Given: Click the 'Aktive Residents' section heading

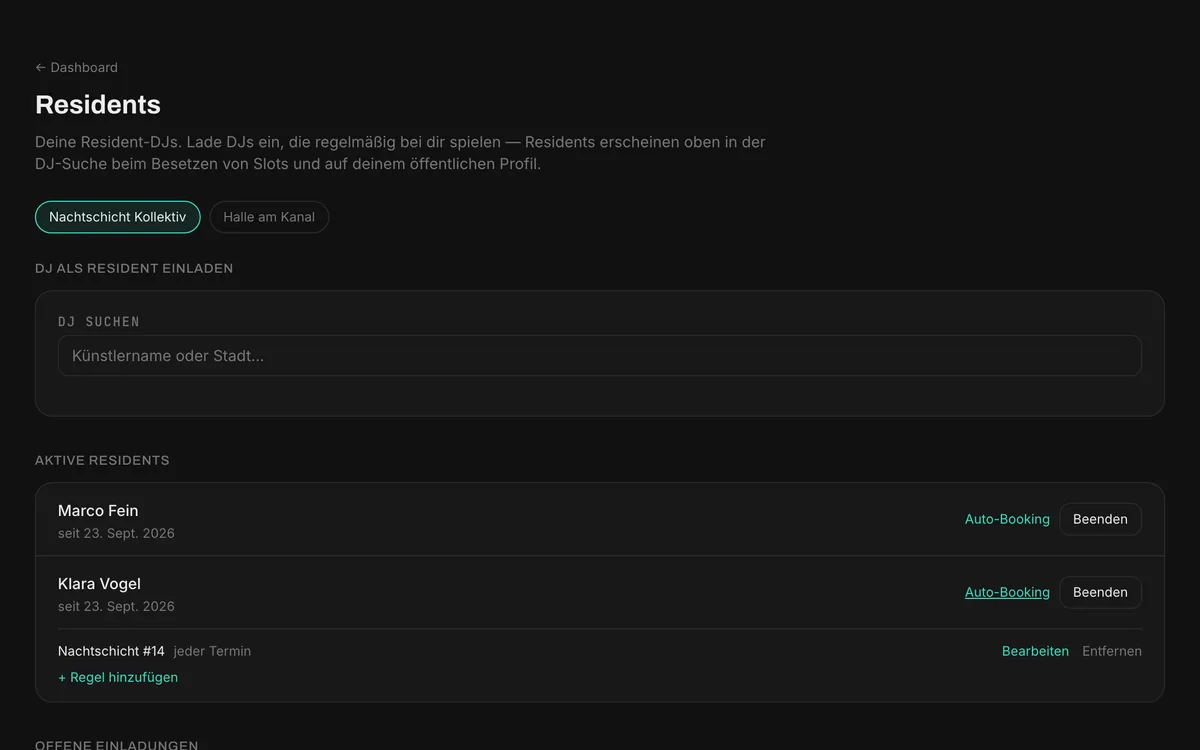Looking at the screenshot, I should [102, 460].
